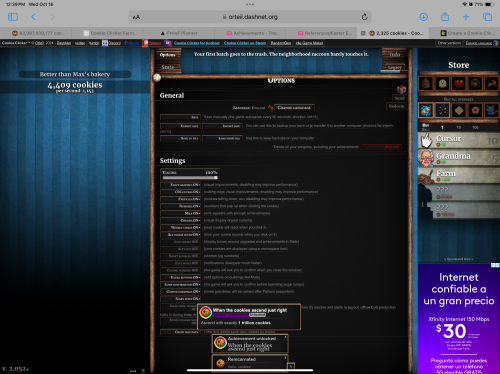The height and width of the screenshot is (374, 500).
Task: Buy a Grandma building
Action: tap(459, 158)
